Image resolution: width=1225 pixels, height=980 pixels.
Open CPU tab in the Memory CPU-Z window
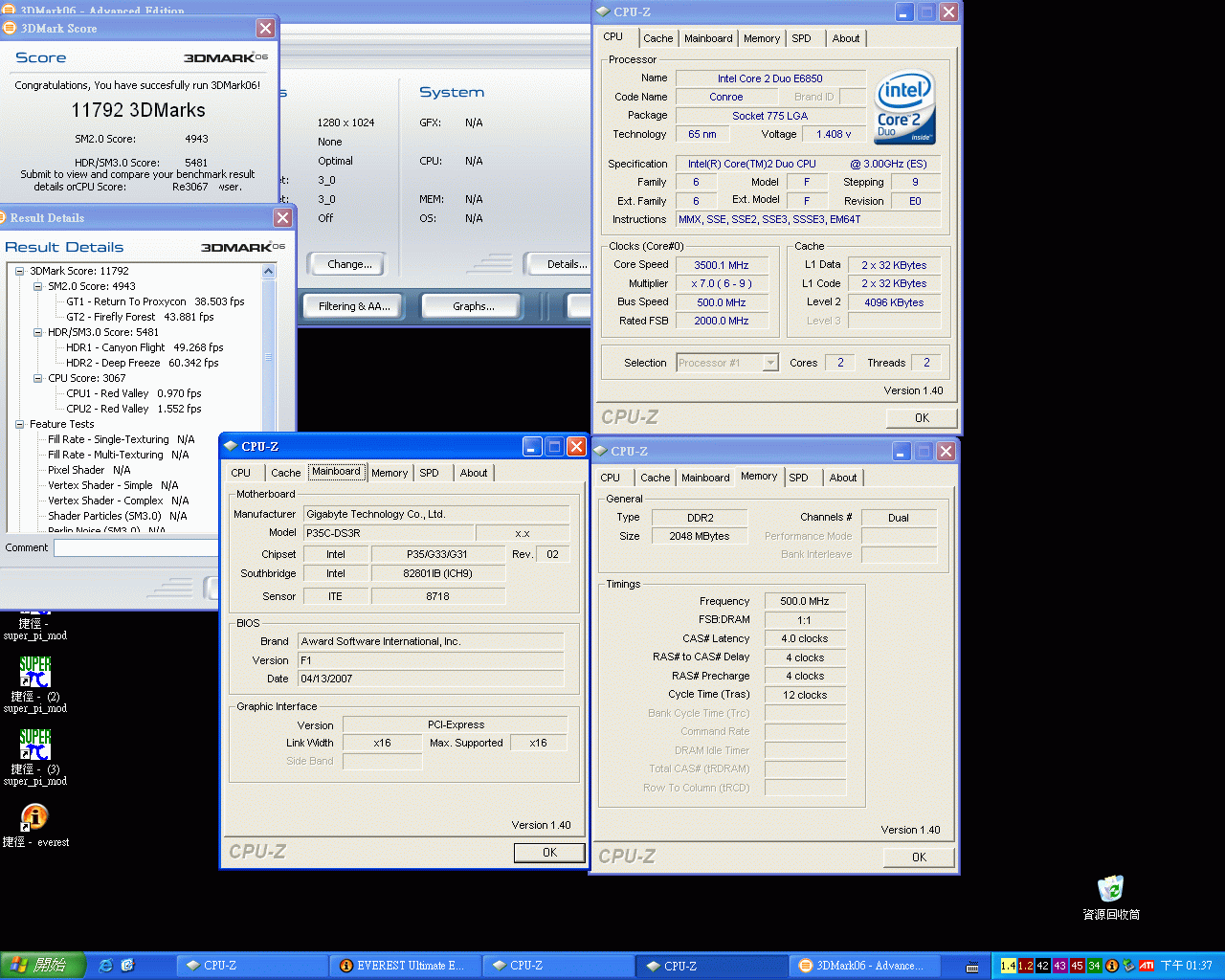610,478
